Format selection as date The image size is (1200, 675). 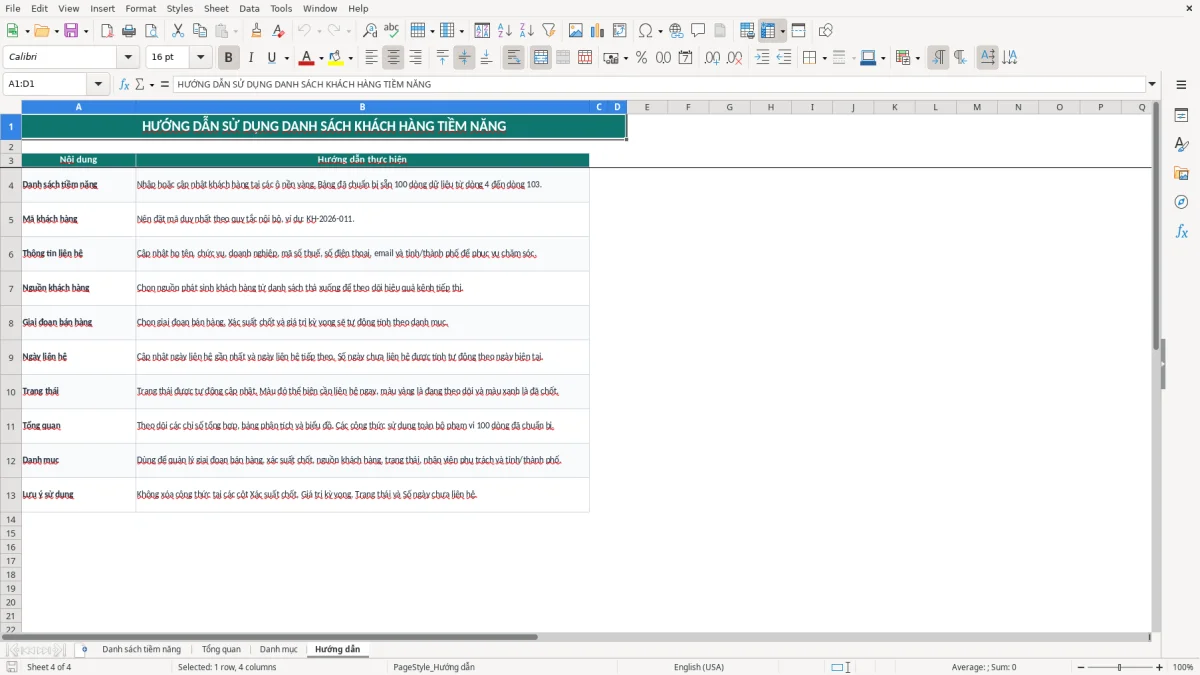point(685,58)
